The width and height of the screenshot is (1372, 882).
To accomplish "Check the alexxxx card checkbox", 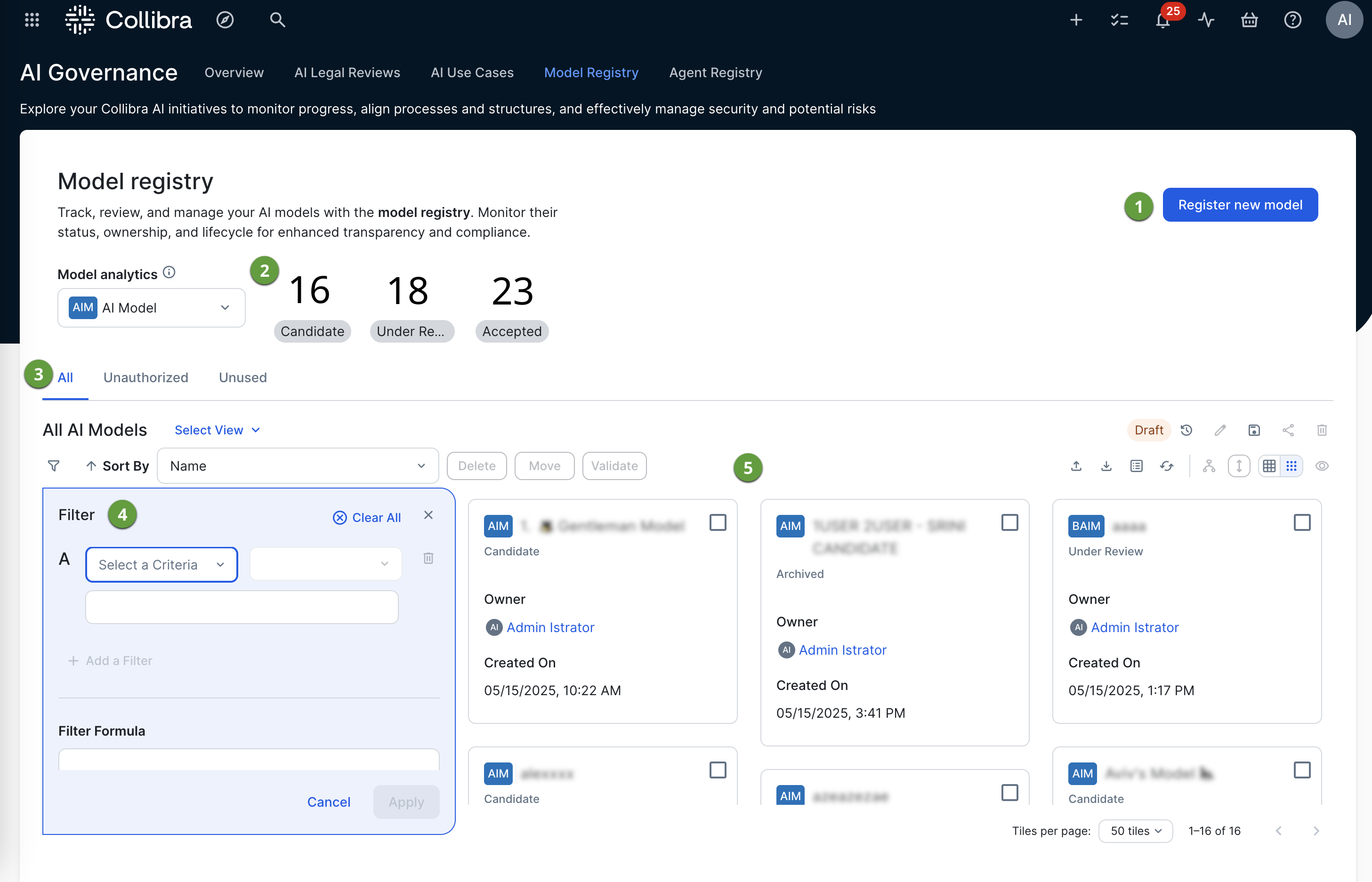I will 718,770.
